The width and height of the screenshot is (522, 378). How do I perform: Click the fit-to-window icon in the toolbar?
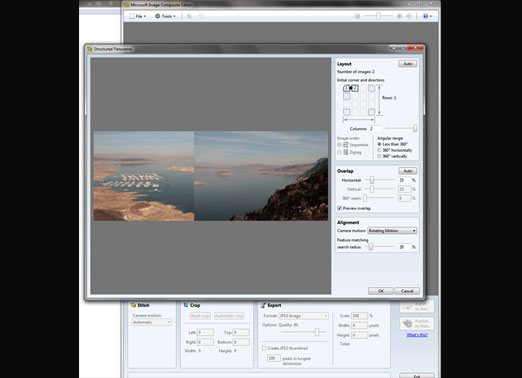point(409,16)
